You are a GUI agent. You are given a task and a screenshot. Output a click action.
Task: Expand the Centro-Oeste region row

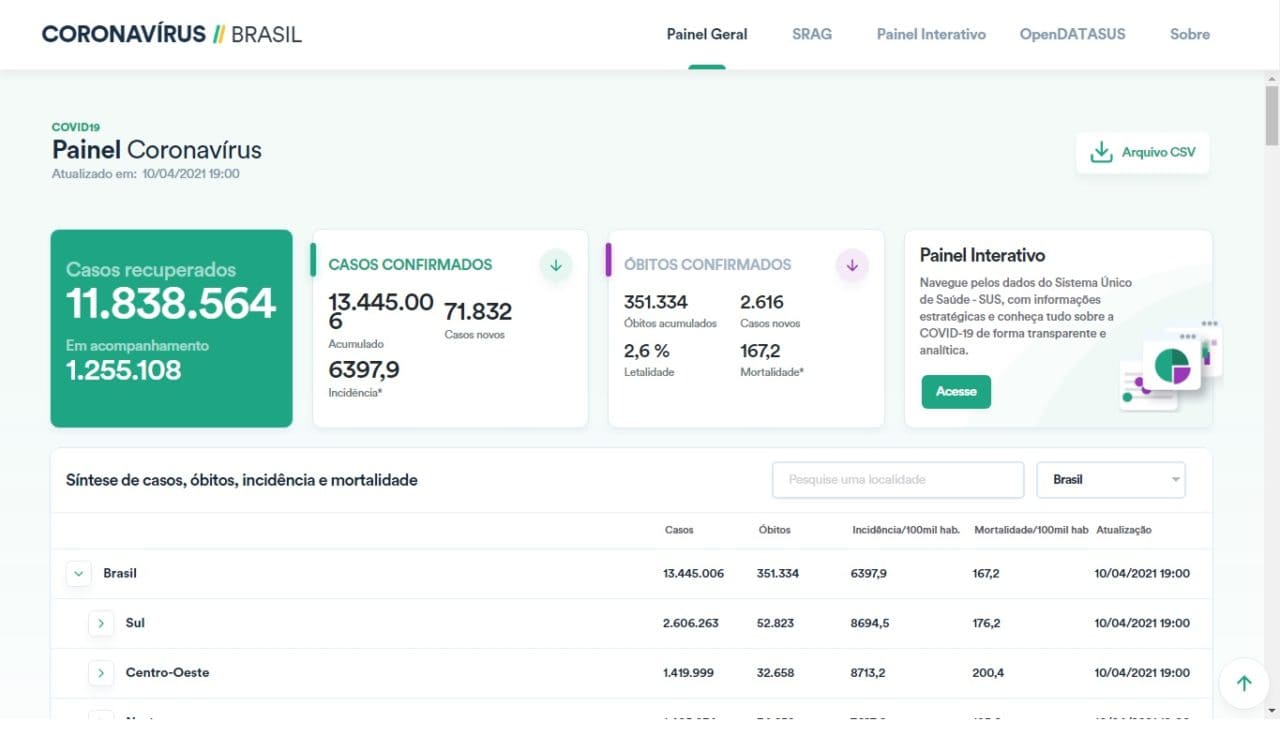(x=101, y=673)
